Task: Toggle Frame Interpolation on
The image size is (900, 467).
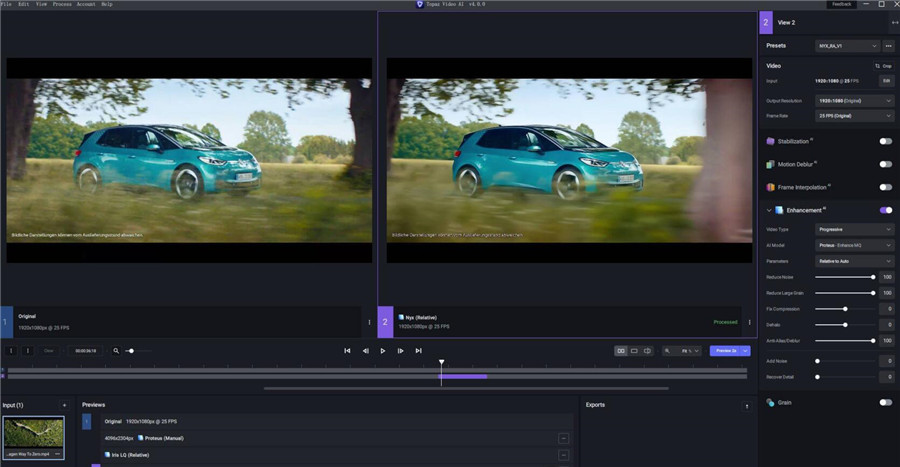Action: tap(886, 187)
